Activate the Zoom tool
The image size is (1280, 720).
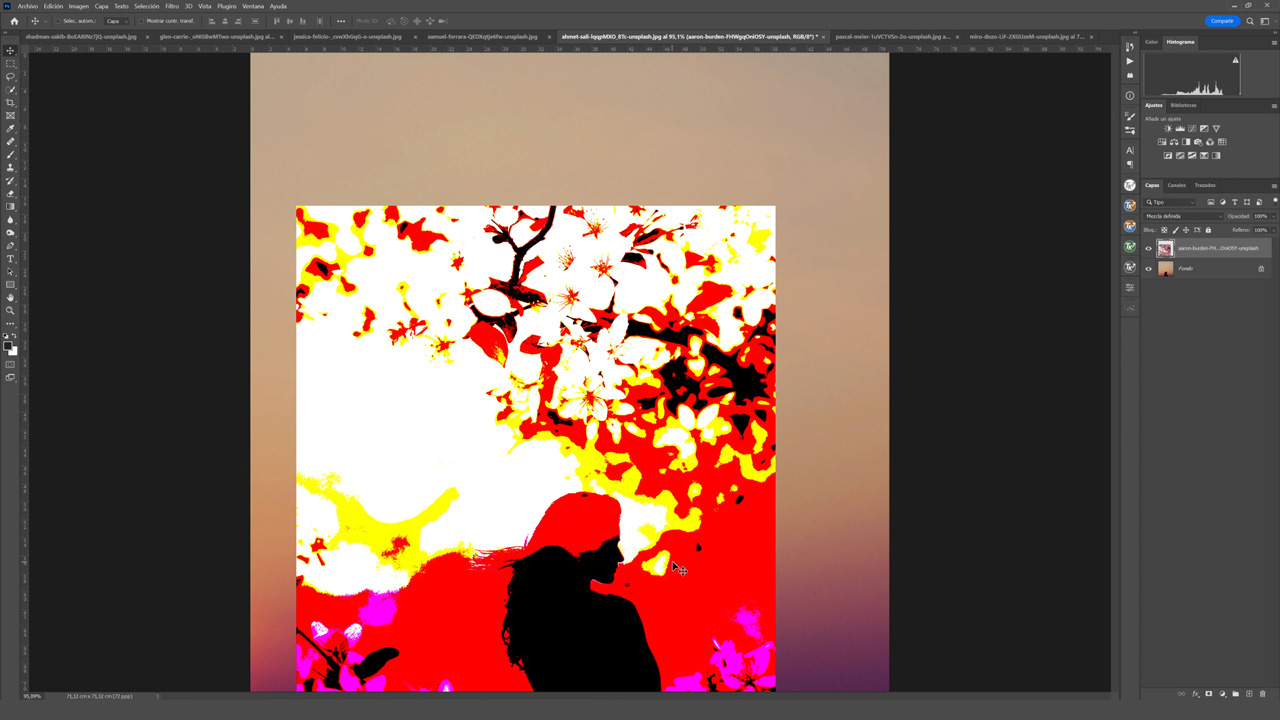10,310
